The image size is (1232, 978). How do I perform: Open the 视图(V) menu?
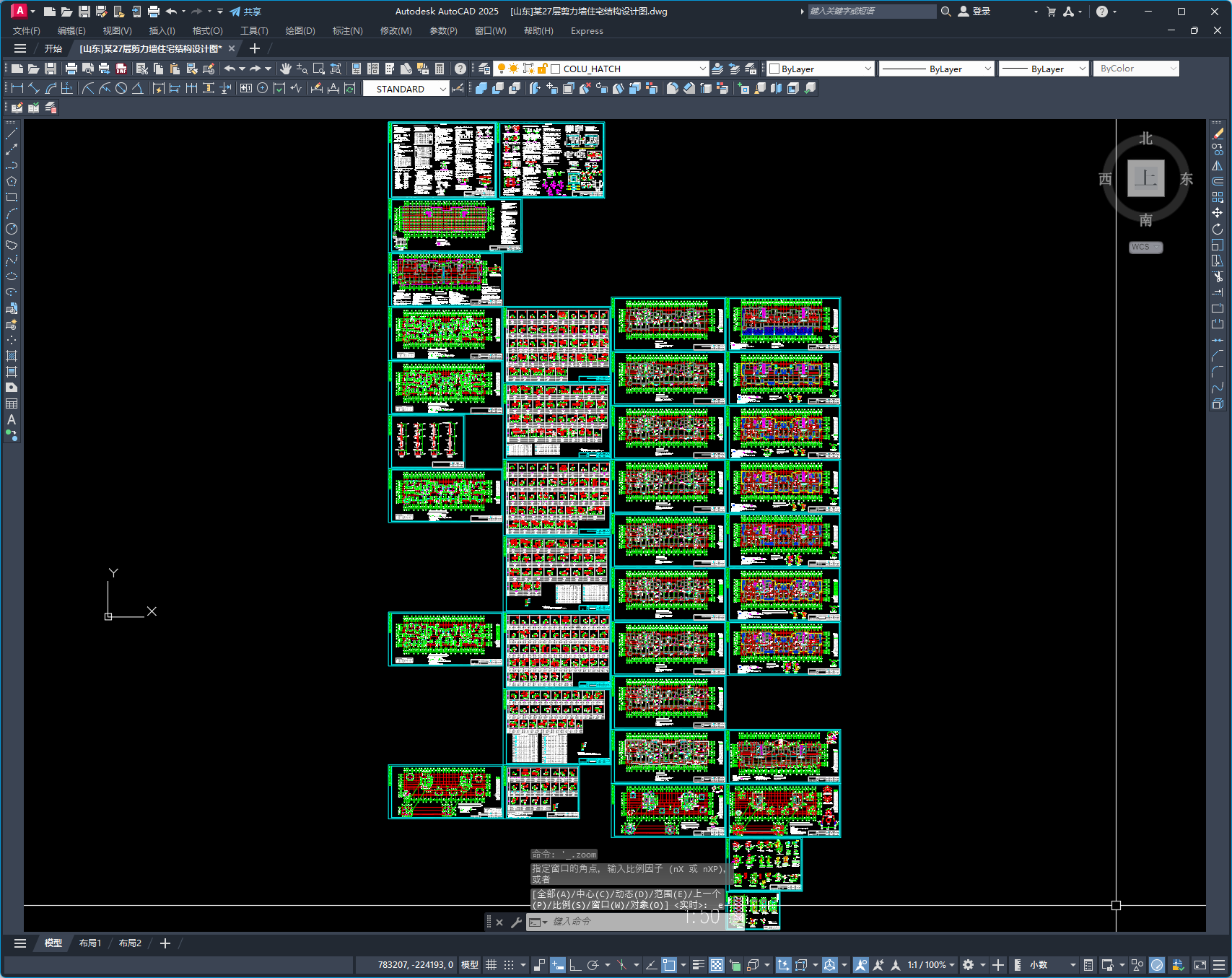pyautogui.click(x=117, y=31)
